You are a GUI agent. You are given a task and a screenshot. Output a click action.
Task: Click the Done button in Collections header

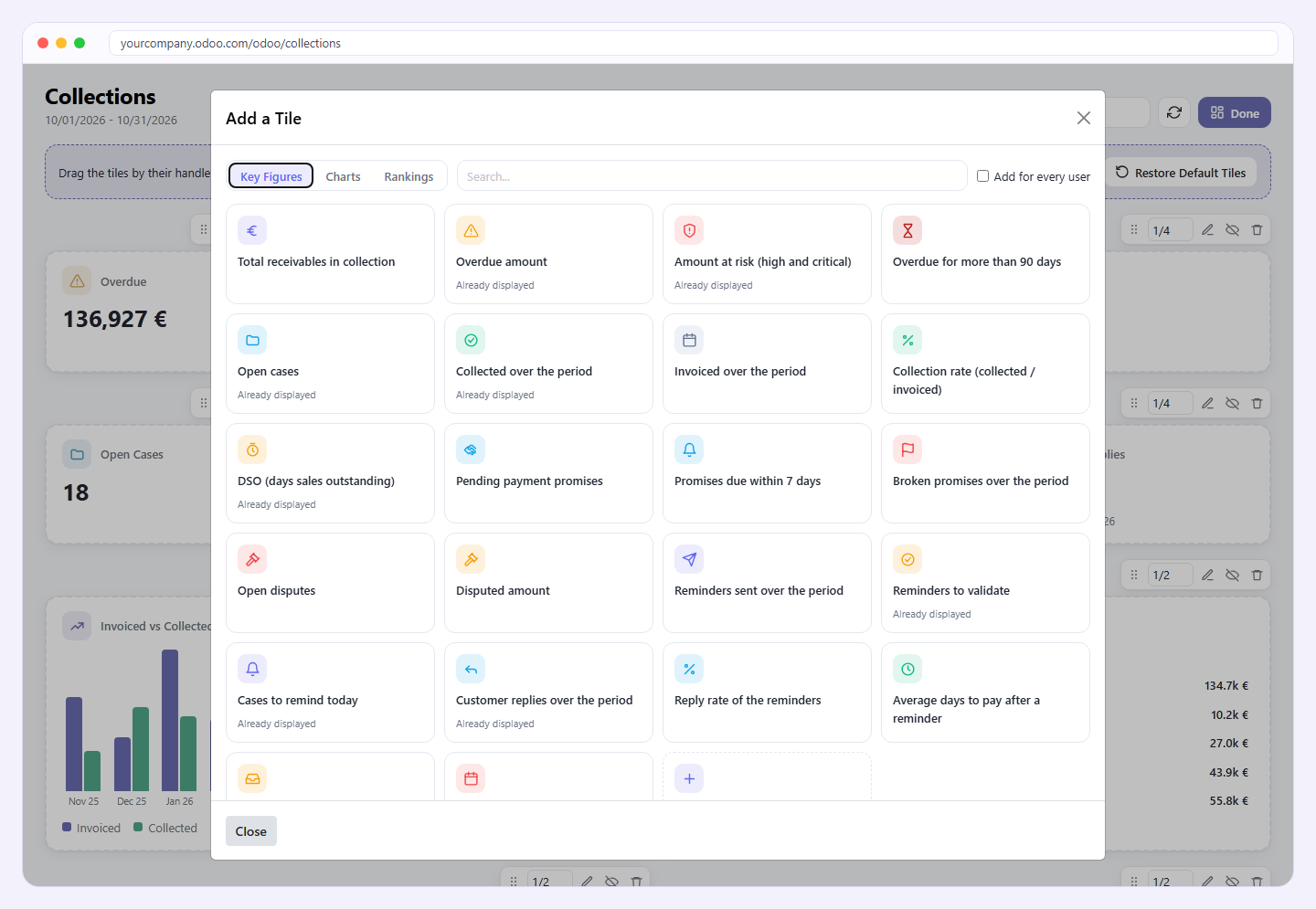click(1235, 112)
